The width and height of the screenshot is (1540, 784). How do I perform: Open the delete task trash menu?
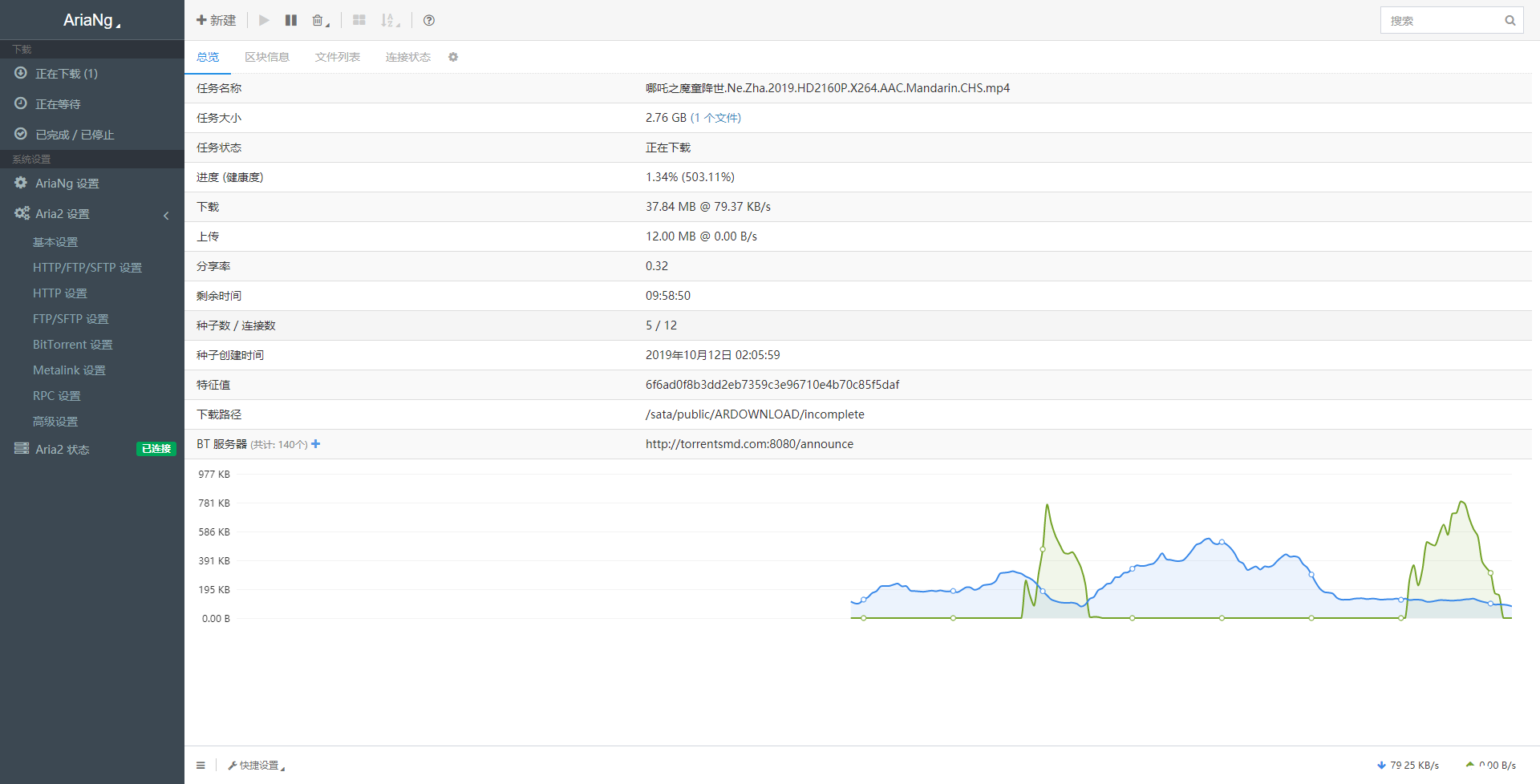320,20
